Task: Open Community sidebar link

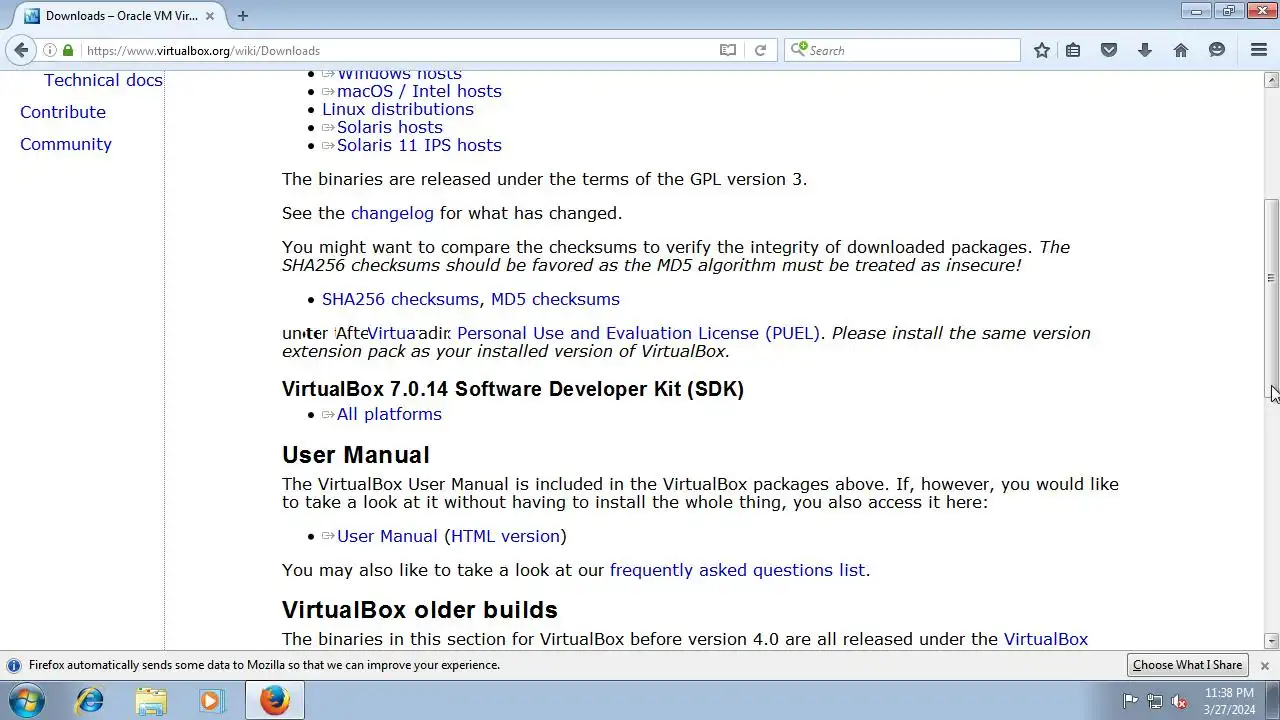Action: pos(66,144)
